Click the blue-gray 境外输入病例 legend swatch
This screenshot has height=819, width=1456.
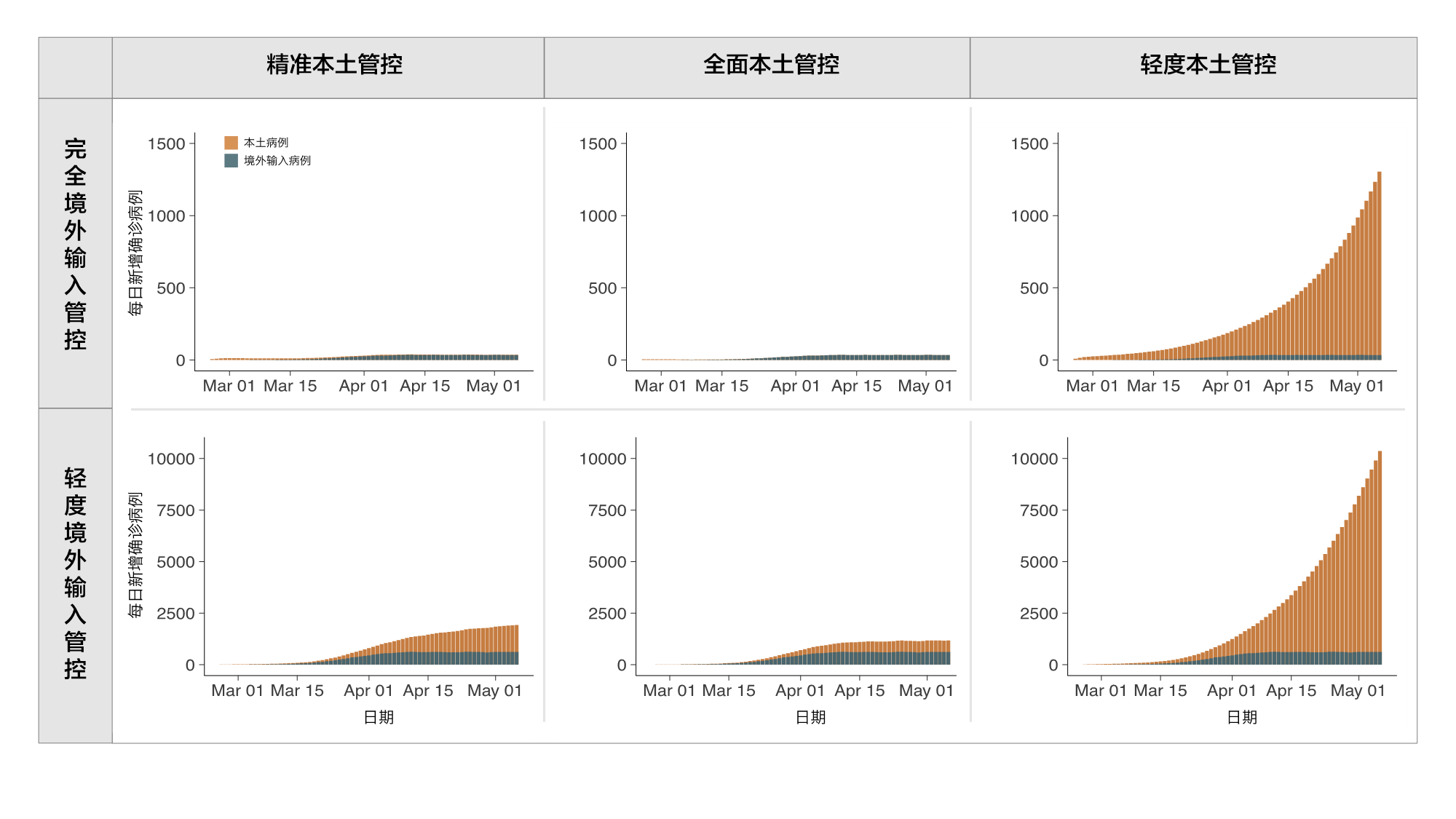click(231, 161)
